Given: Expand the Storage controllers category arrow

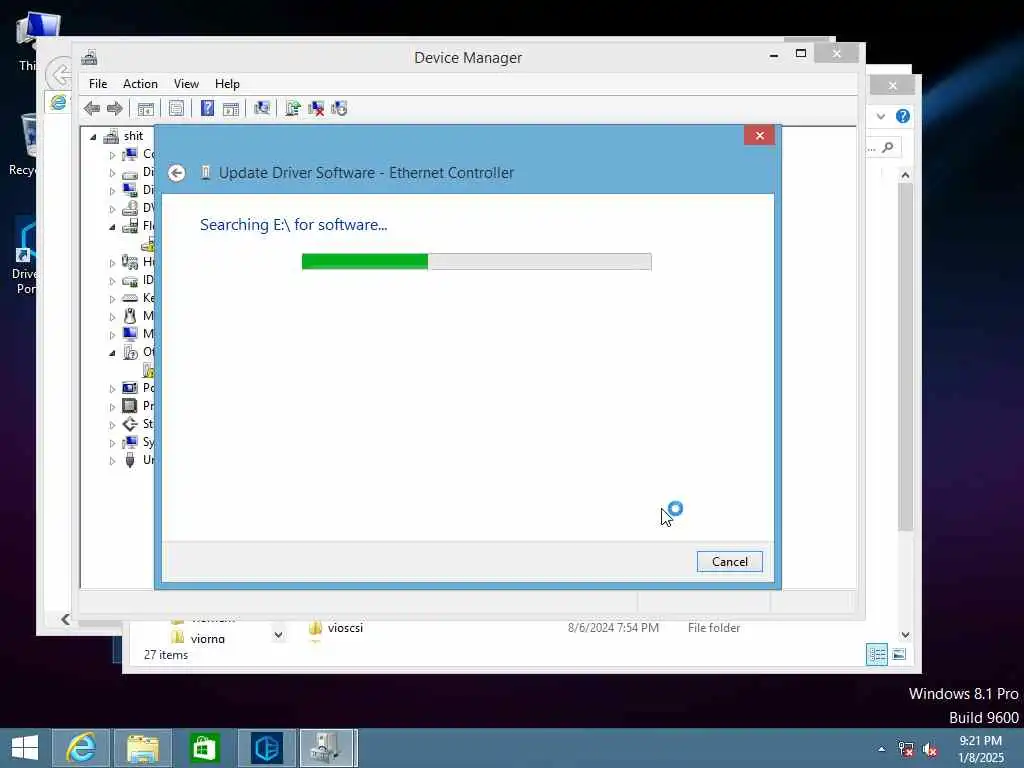Looking at the screenshot, I should point(112,425).
